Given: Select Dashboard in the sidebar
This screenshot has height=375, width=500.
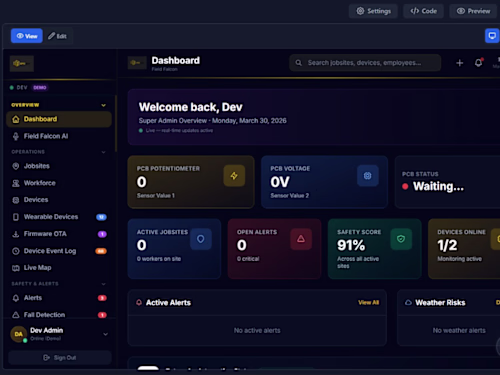Looking at the screenshot, I should point(59,119).
